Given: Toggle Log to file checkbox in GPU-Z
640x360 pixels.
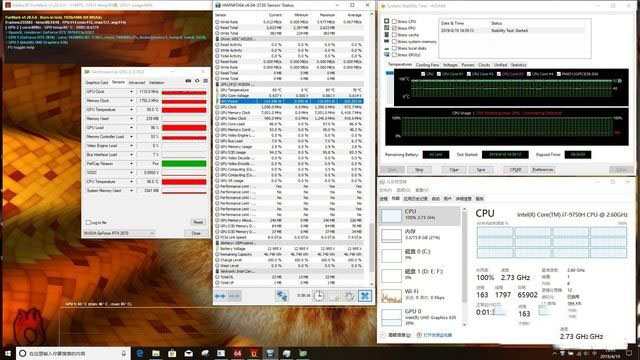Looking at the screenshot, I should tap(88, 222).
